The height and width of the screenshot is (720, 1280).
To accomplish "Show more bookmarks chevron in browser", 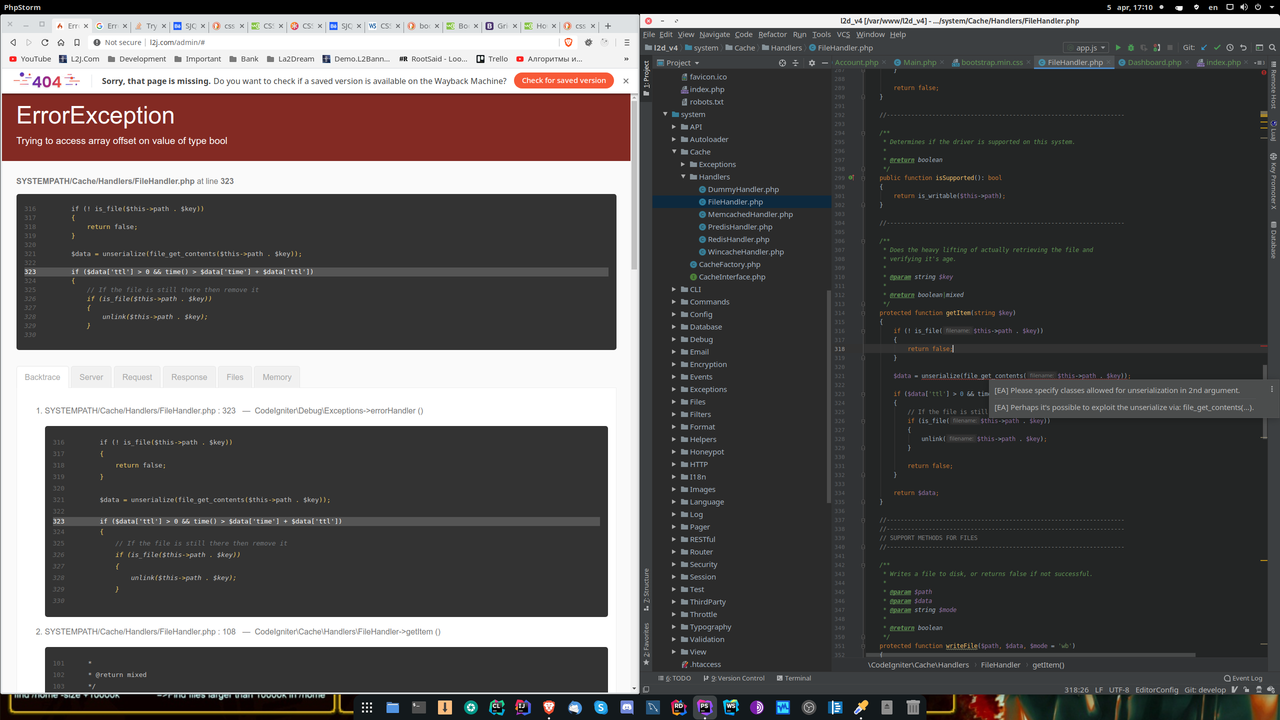I will pyautogui.click(x=628, y=59).
